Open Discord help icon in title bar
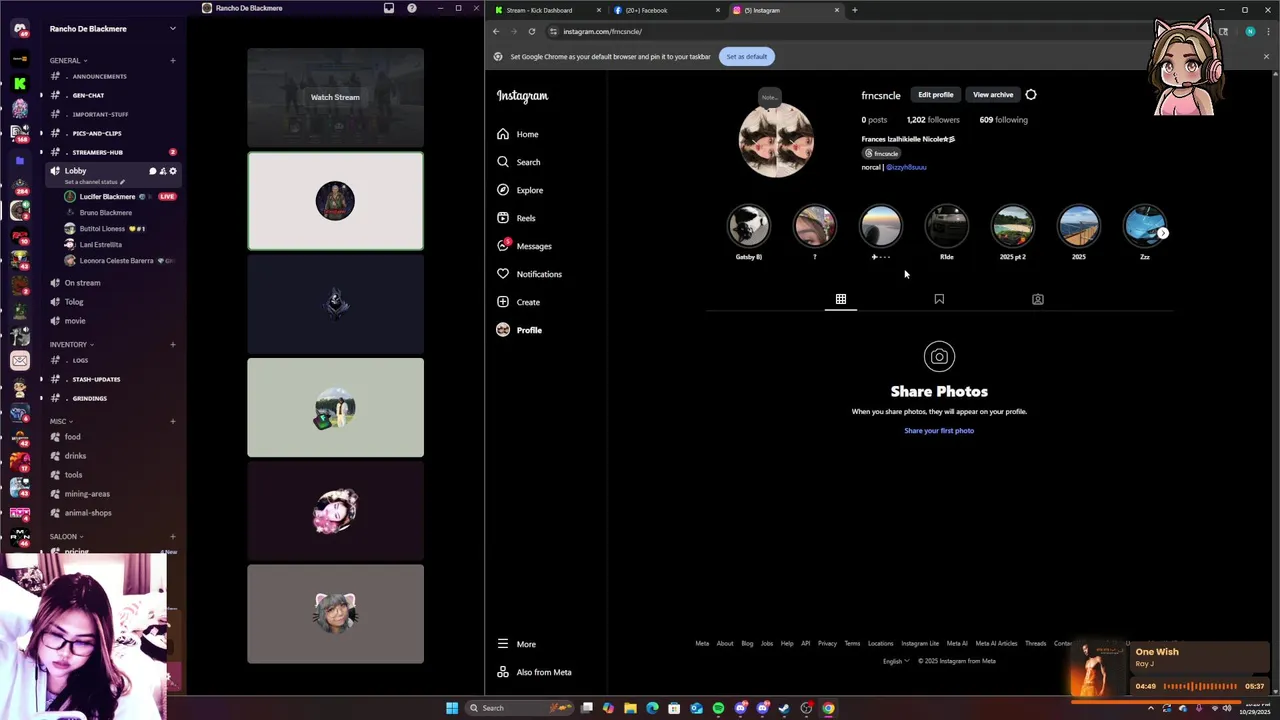The height and width of the screenshot is (720, 1280). (412, 8)
